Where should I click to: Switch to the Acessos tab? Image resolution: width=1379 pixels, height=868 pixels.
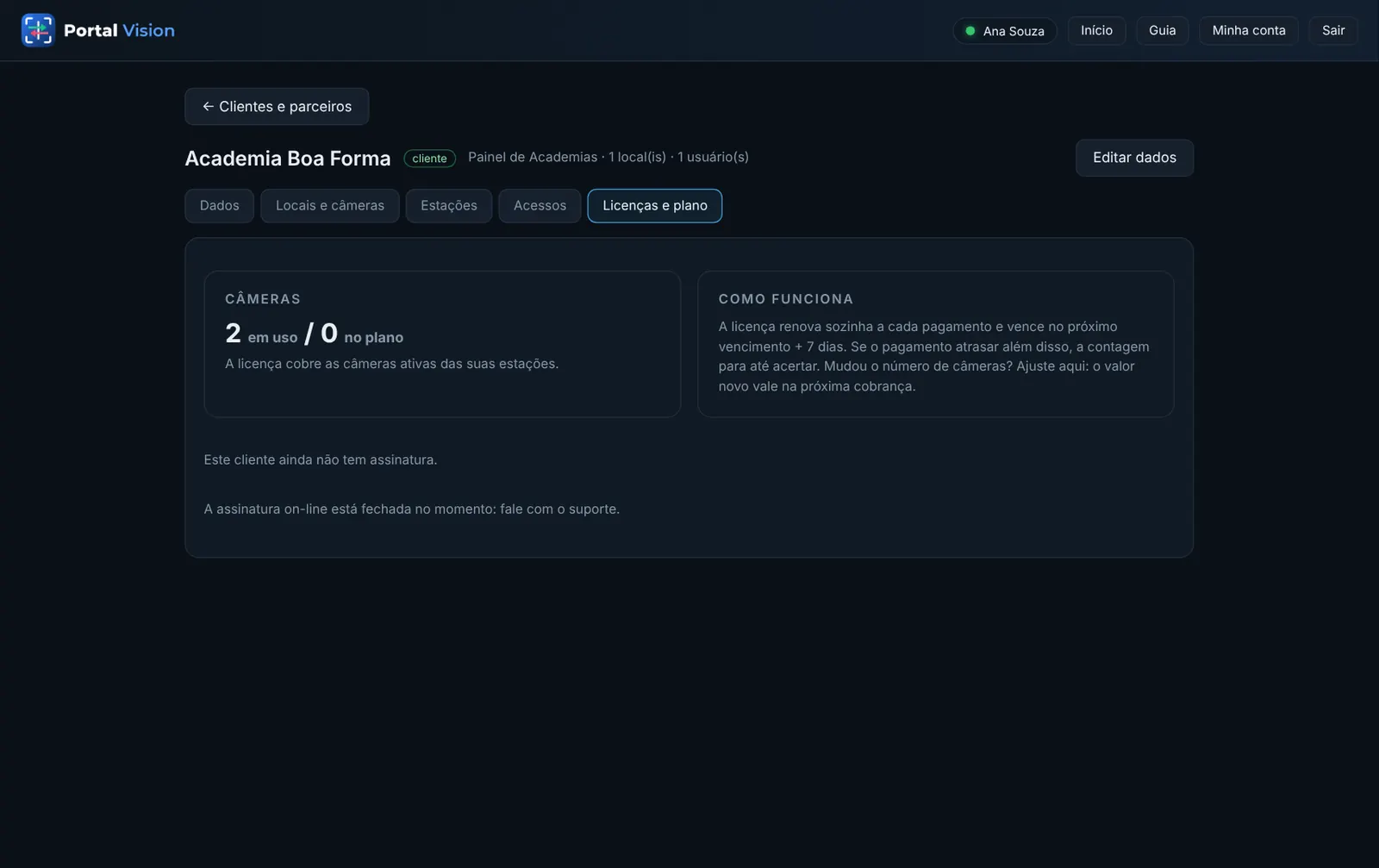(540, 205)
